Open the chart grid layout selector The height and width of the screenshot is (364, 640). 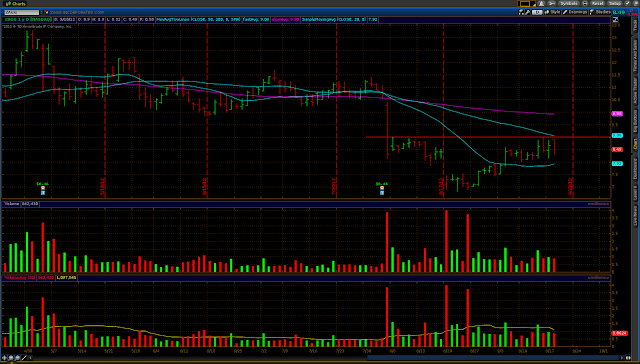(527, 4)
